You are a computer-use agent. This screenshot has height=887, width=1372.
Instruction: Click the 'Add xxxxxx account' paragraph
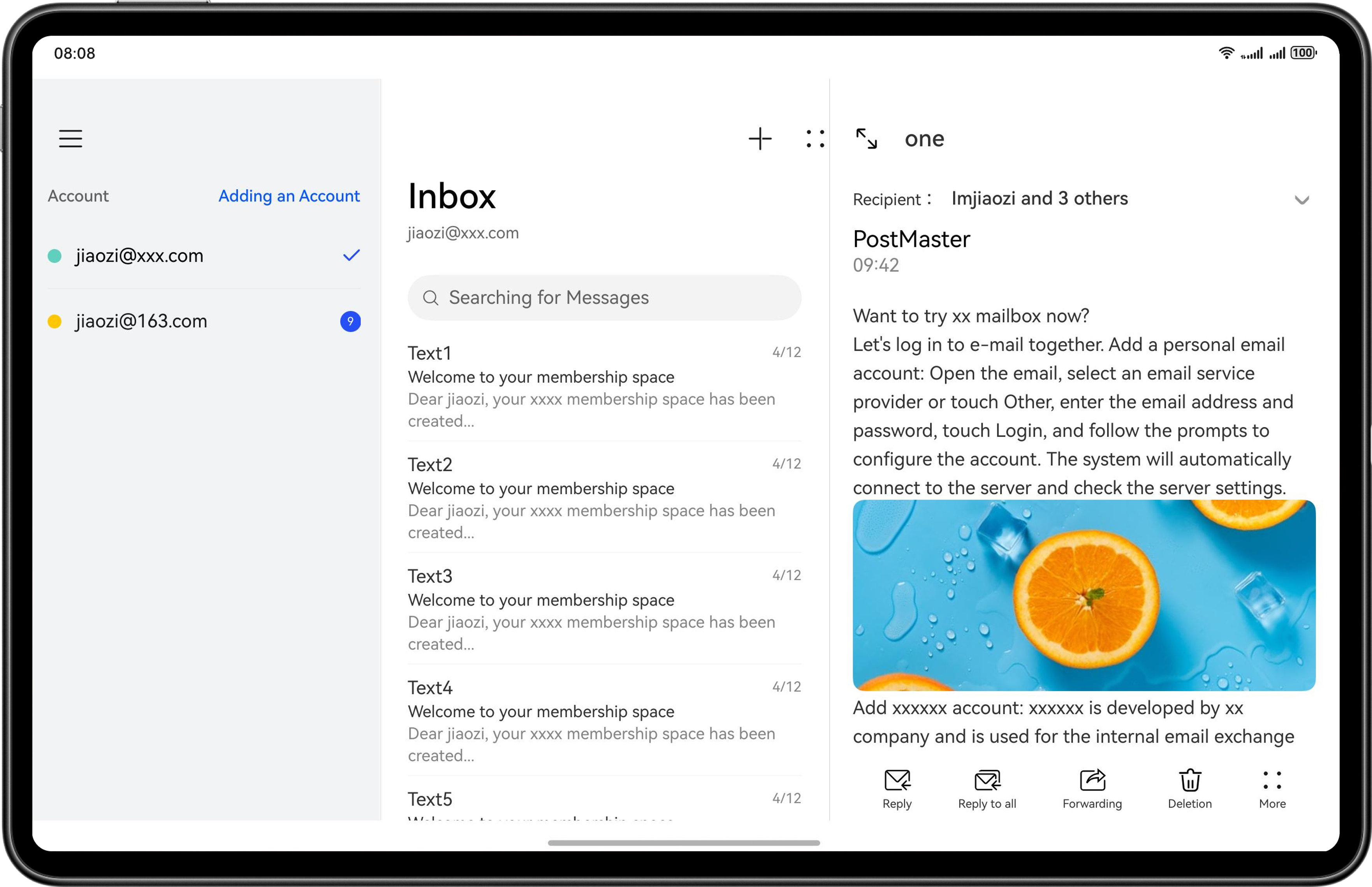click(x=1074, y=722)
